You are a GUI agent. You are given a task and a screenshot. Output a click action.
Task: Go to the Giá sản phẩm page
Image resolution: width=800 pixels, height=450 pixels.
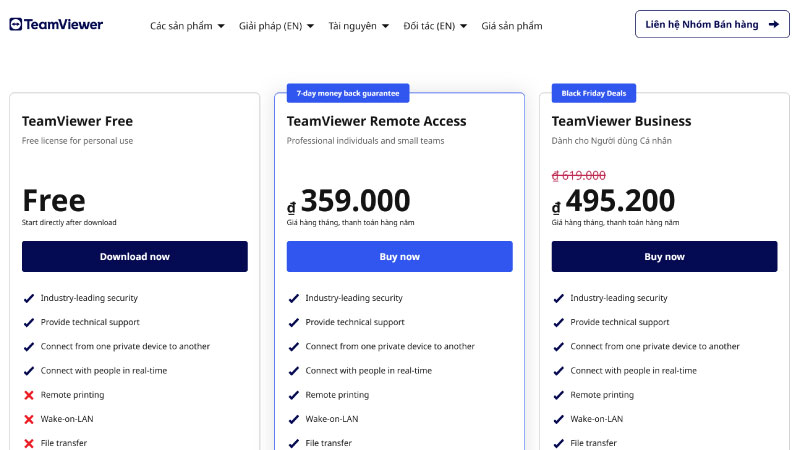511,26
